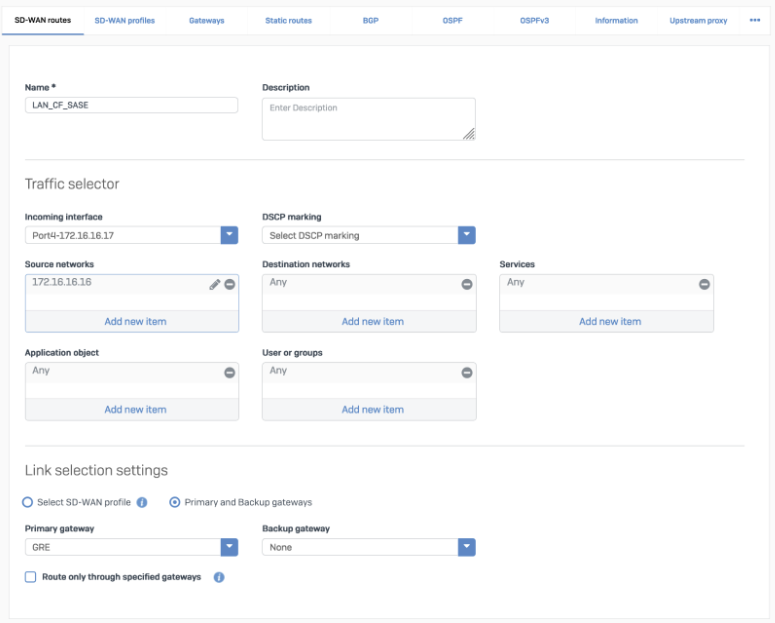Edit the 172.16.16.16 source network with pencil icon
The image size is (775, 623).
tap(215, 284)
